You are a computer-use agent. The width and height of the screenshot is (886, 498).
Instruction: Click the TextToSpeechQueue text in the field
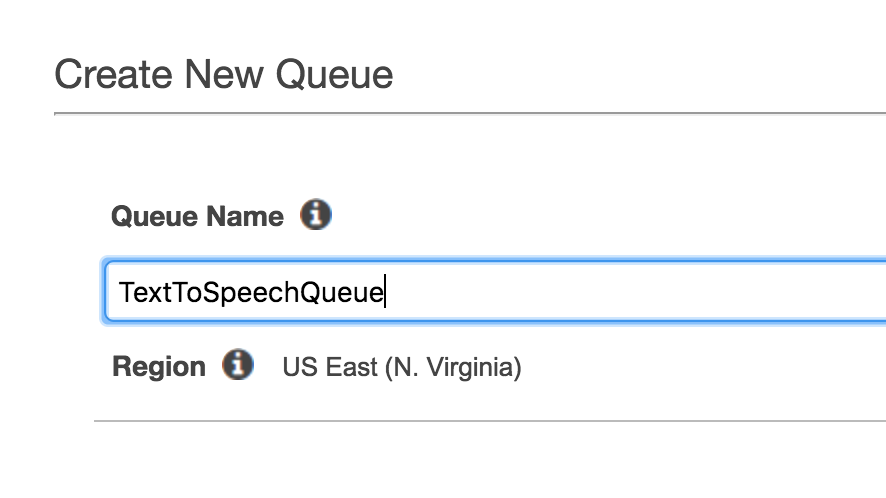pos(251,293)
